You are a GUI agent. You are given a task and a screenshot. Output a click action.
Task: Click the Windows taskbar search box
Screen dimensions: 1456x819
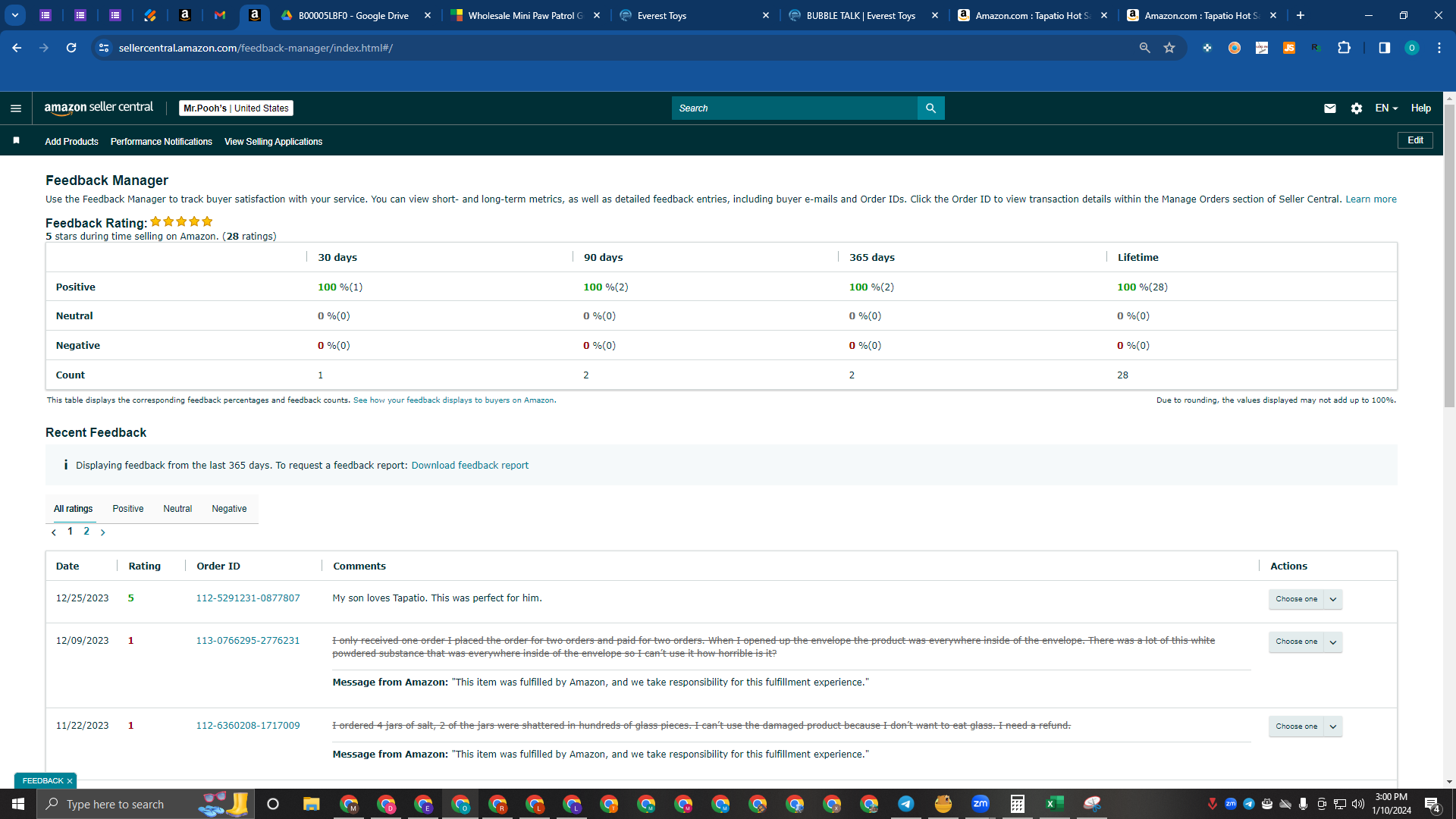point(144,804)
